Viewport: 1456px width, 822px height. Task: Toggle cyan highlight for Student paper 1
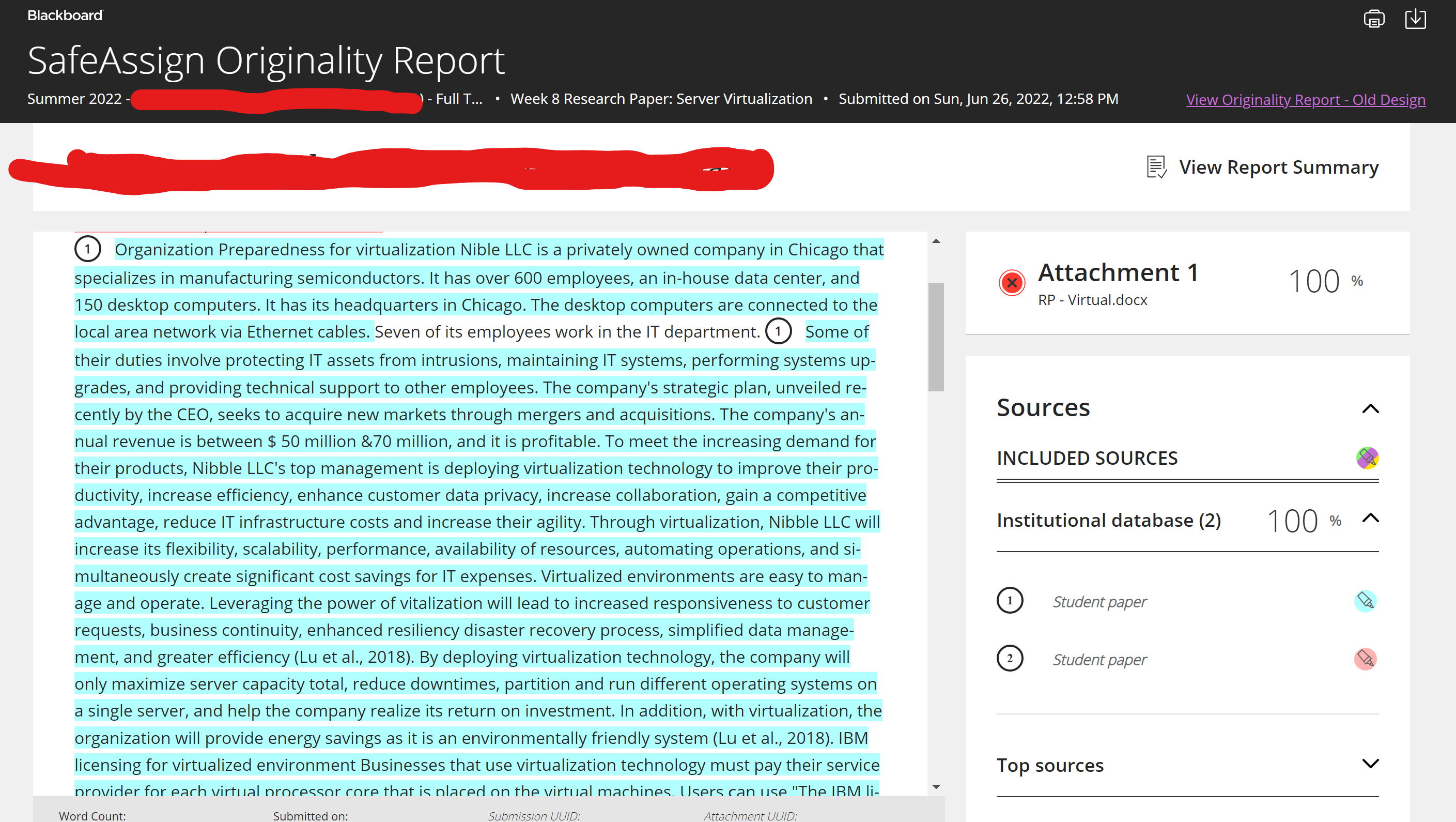(x=1365, y=600)
